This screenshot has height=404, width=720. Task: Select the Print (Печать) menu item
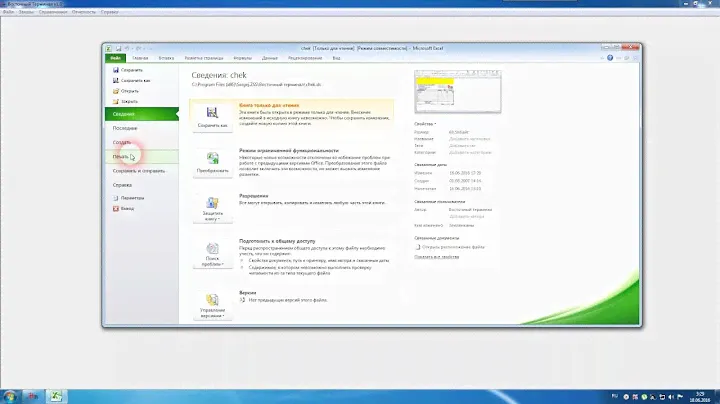[124, 156]
